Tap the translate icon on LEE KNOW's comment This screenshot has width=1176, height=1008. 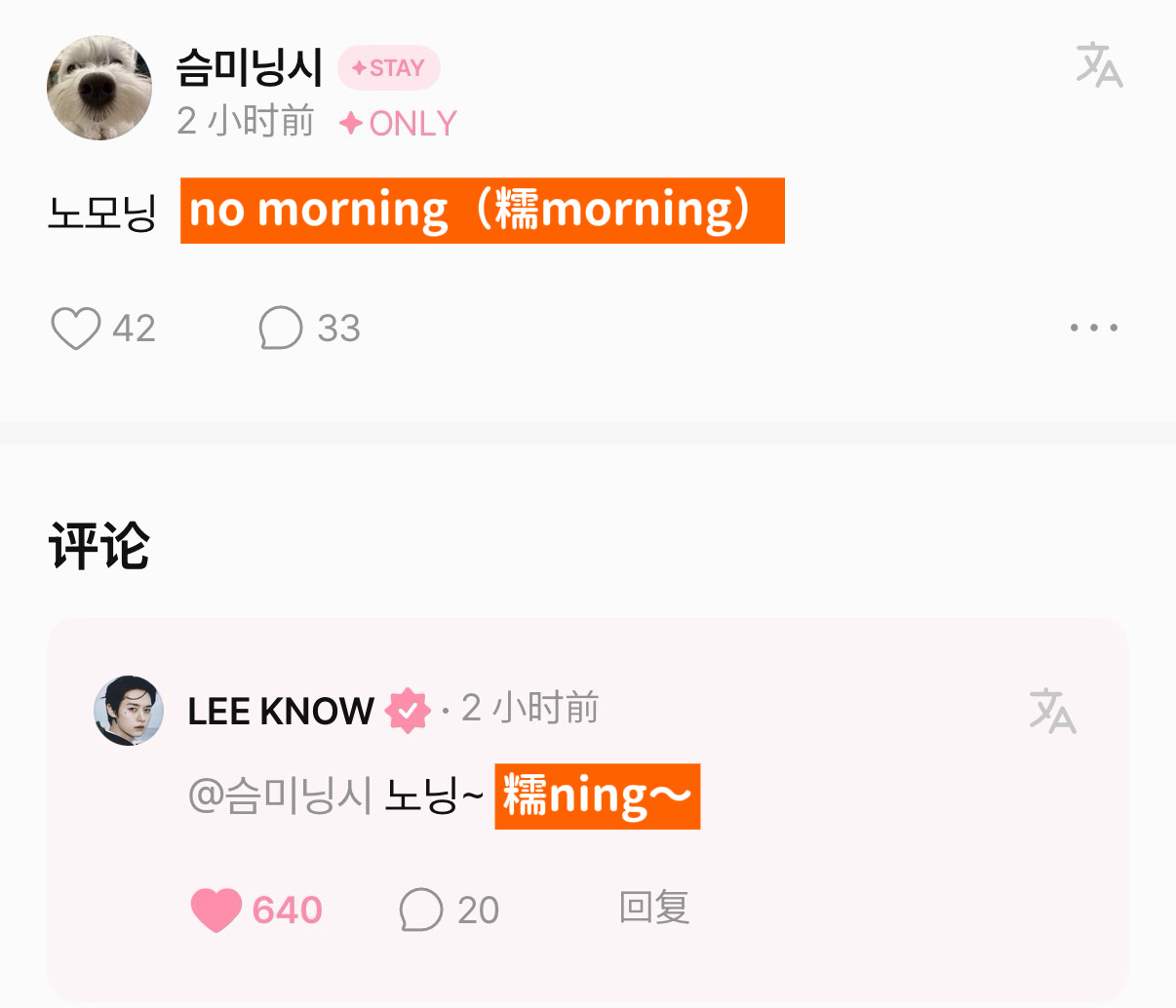pos(1052,711)
